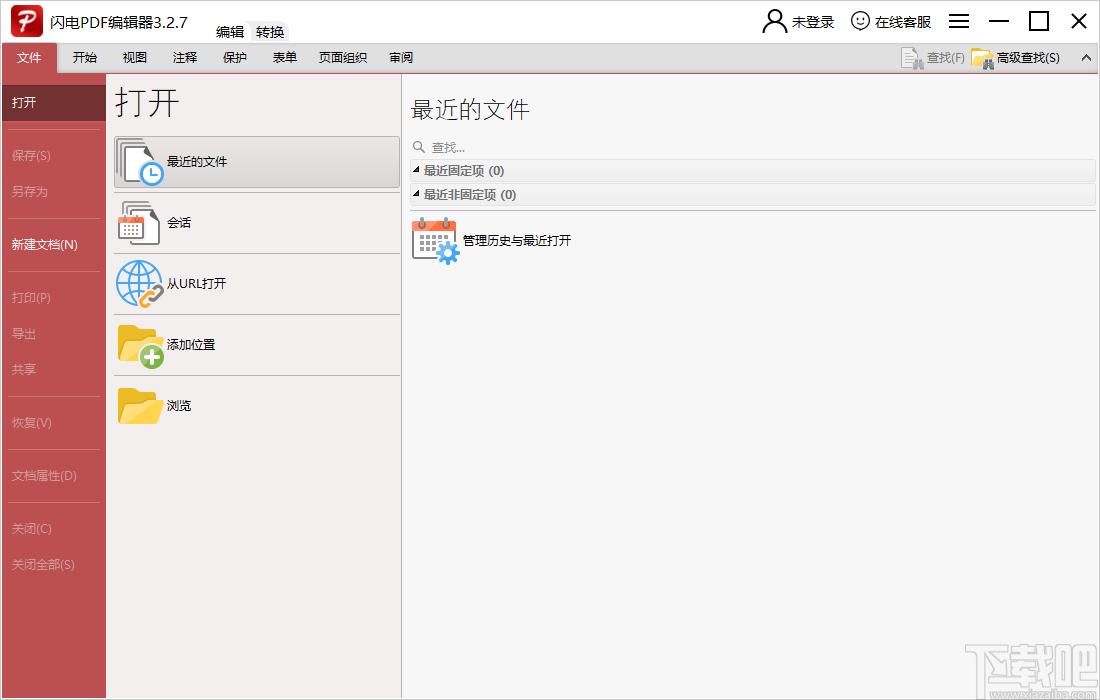Click the 在线客服 text link
Screen dimensions: 1100x700
click(903, 22)
